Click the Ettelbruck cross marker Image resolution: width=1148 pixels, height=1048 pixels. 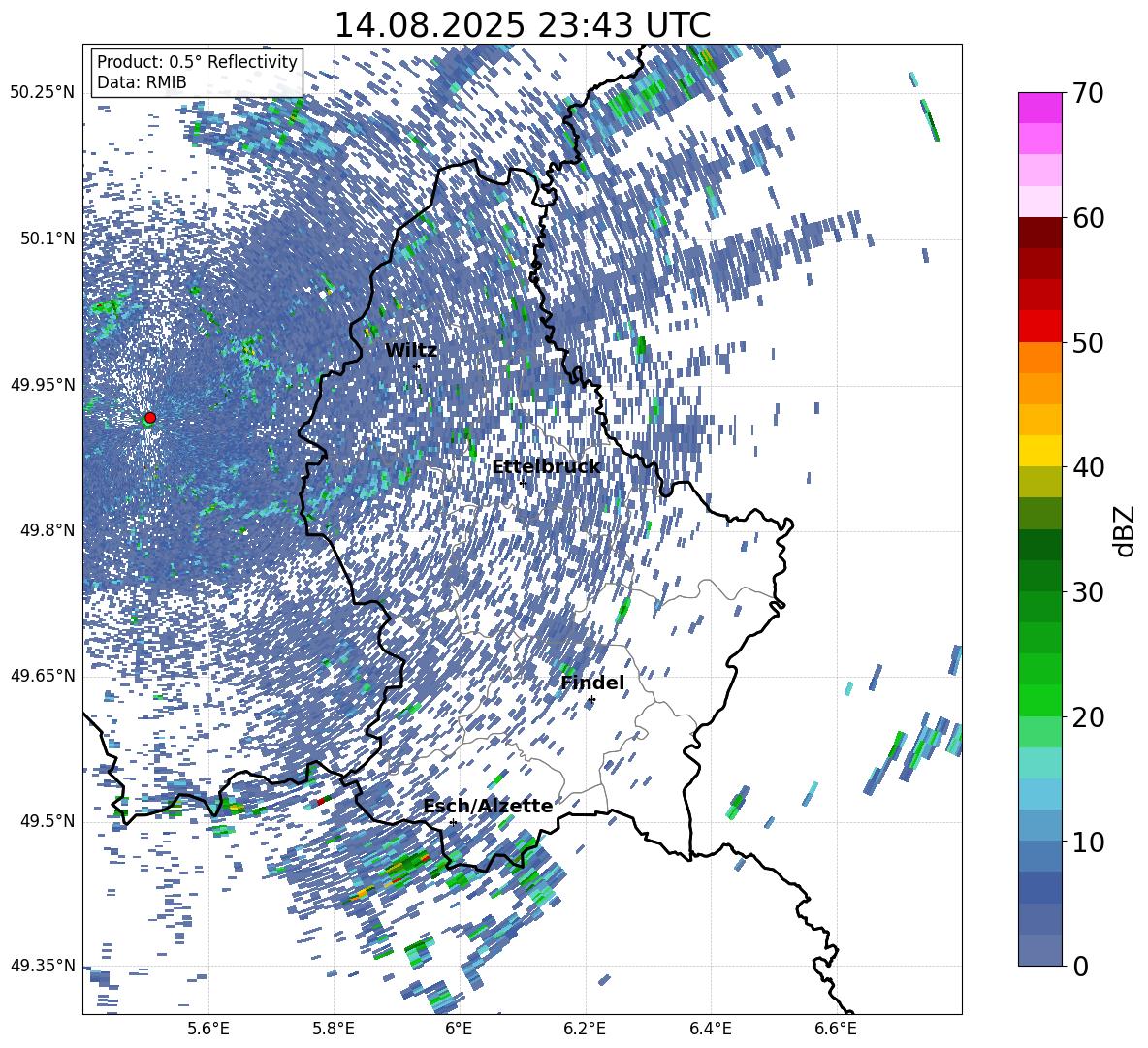point(523,483)
